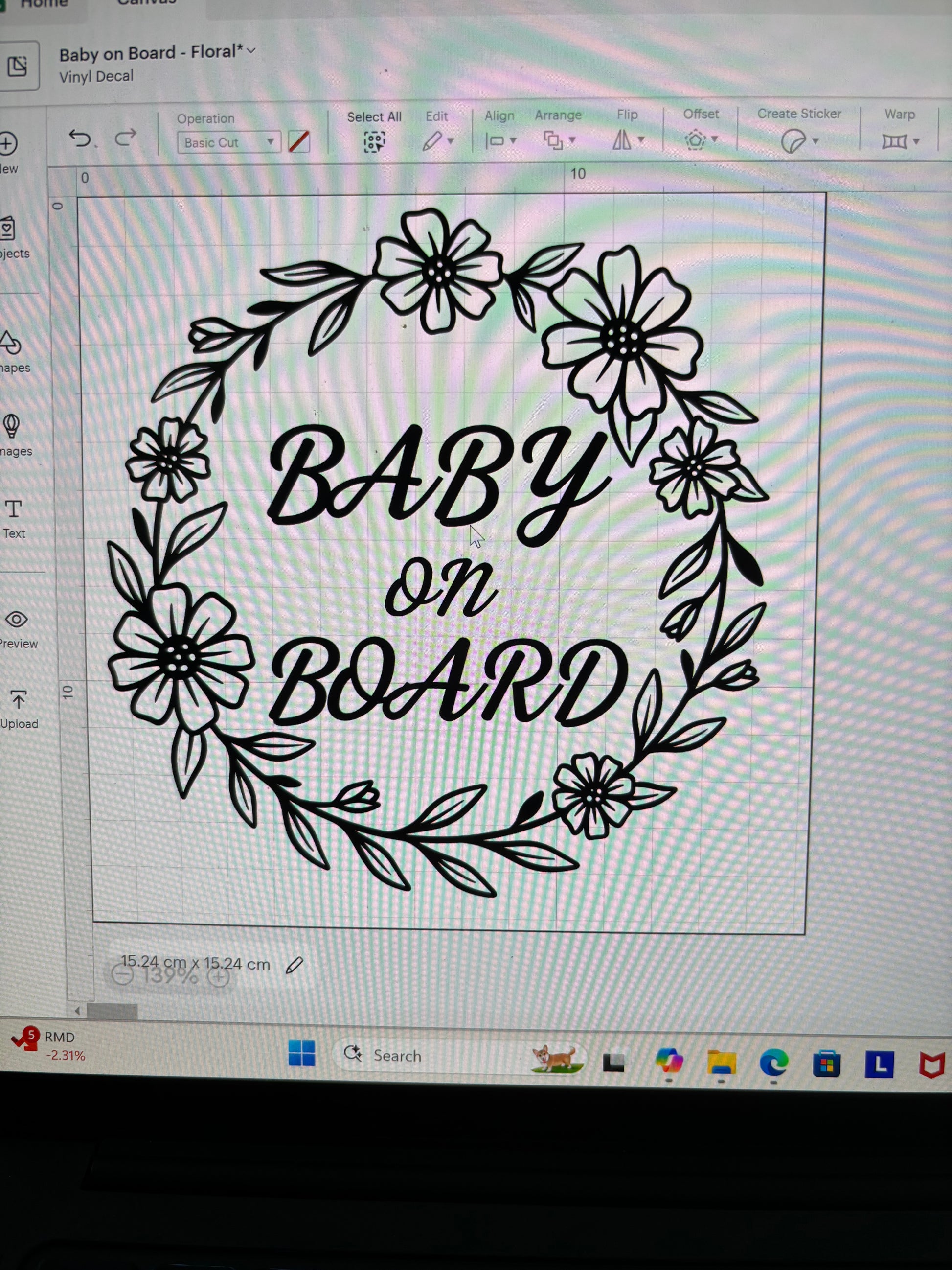
Task: Click the operation color swatch
Action: click(299, 142)
